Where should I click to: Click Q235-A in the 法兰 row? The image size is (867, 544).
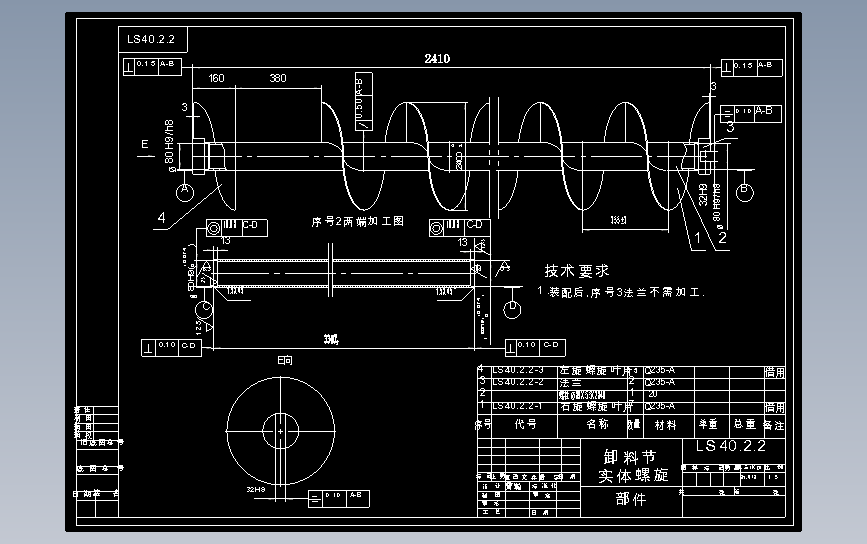tap(660, 382)
